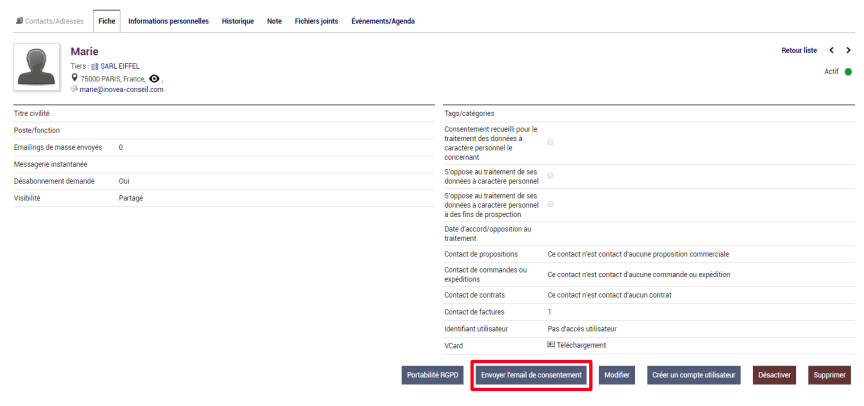Click the Contacts/Adresses icon in tab bar
Screen dimensions: 864x406
tap(10, 21)
